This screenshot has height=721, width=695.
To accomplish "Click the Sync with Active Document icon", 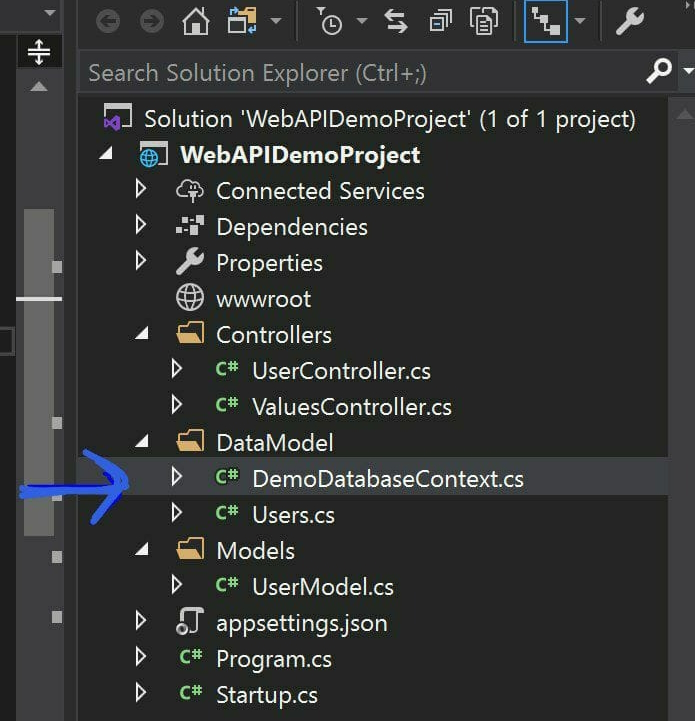I will click(396, 21).
